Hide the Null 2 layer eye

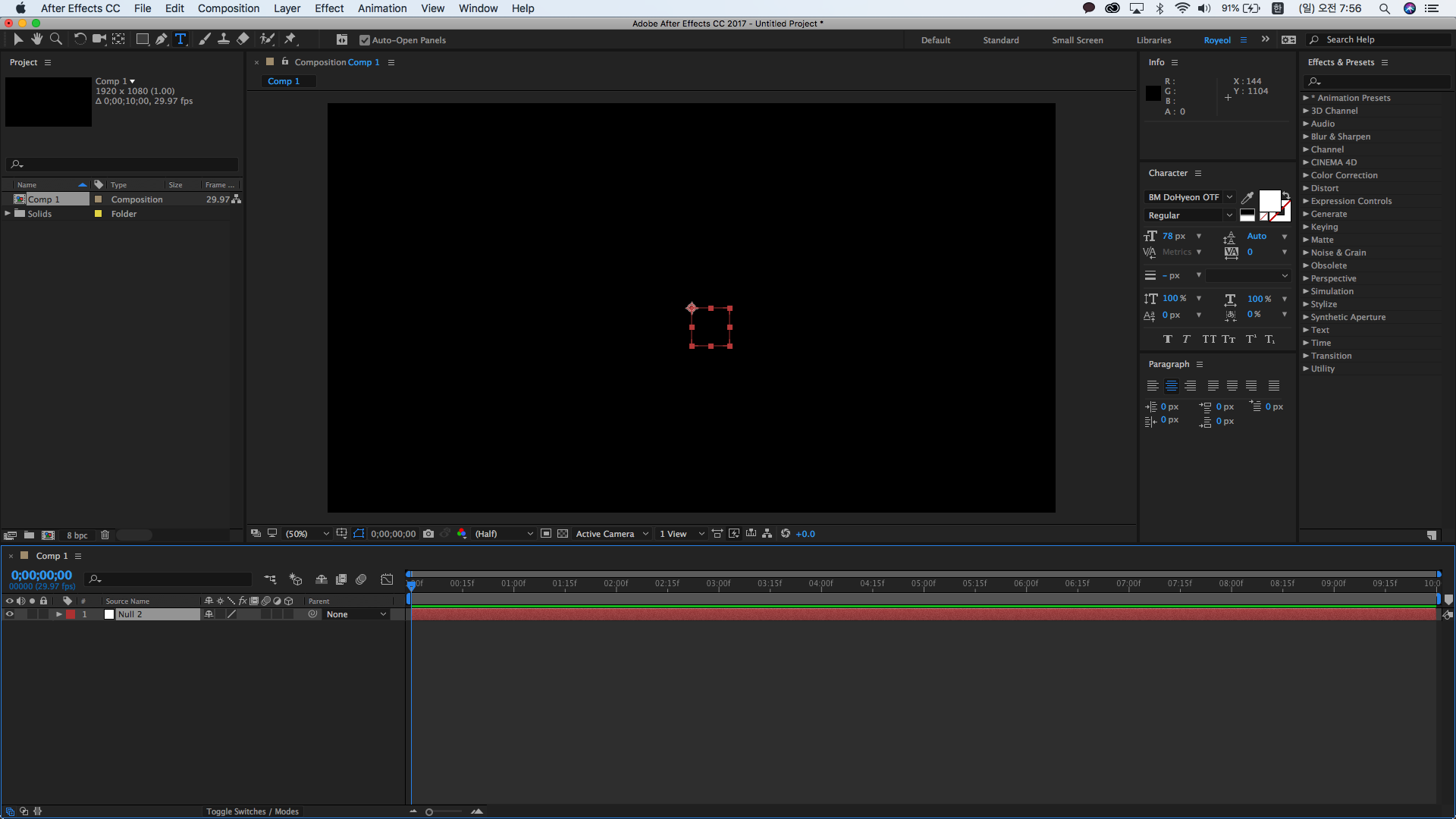click(x=10, y=614)
